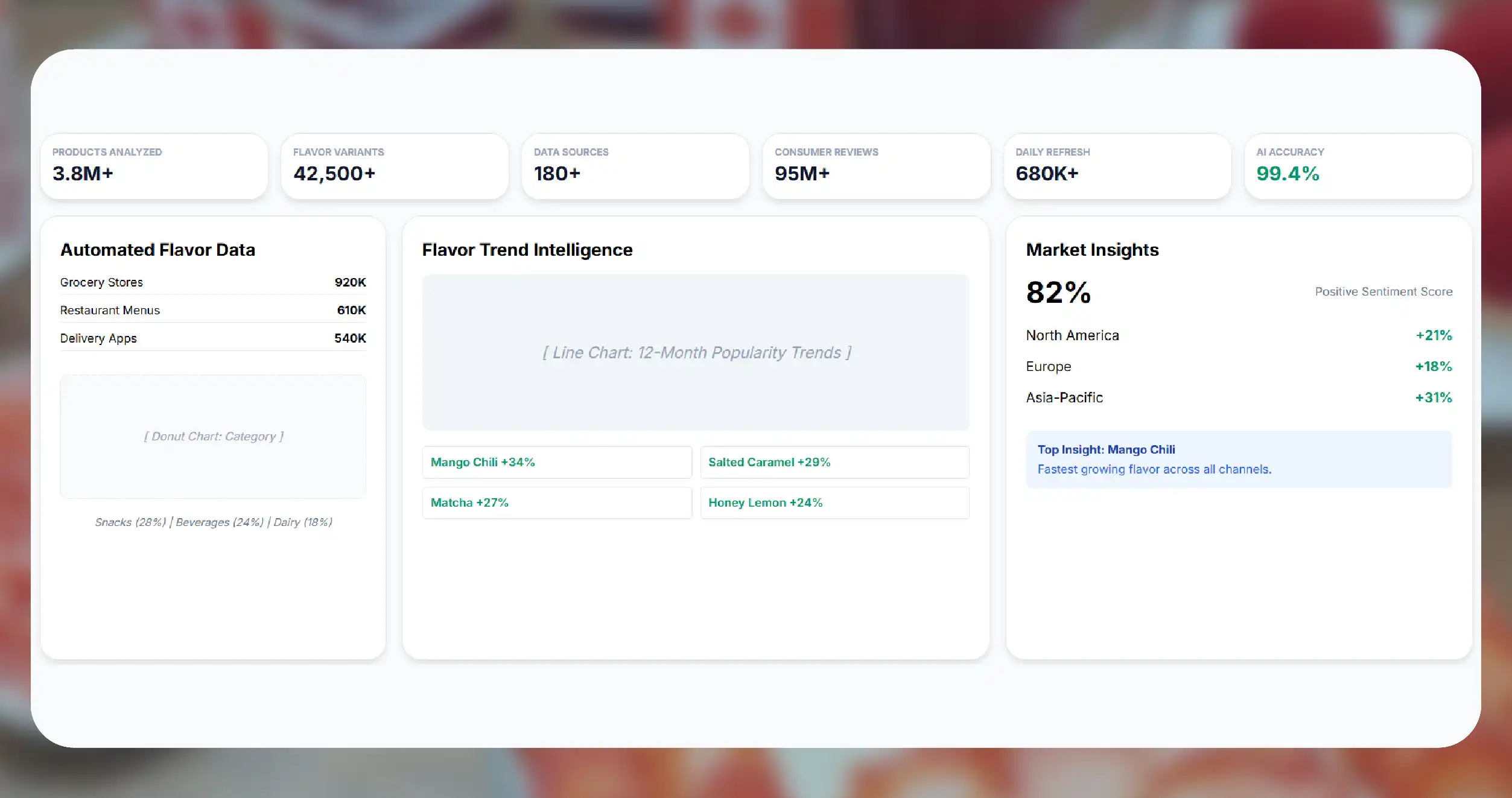Click the 'Automated Flavor Data' heading

click(157, 250)
